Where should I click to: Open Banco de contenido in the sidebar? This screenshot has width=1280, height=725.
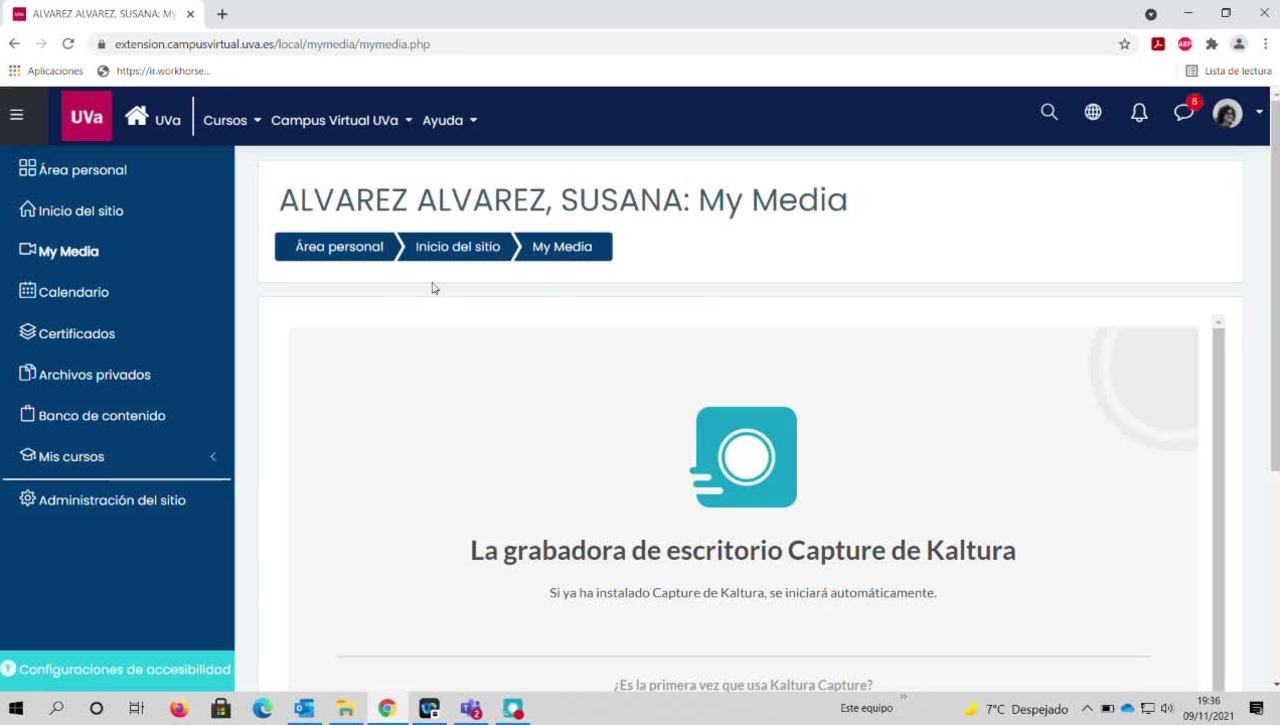point(92,415)
